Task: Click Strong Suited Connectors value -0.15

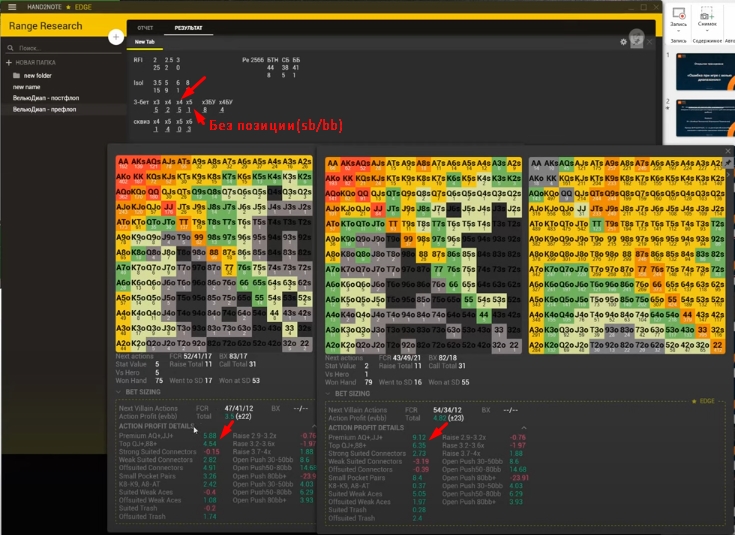Action: [x=211, y=452]
